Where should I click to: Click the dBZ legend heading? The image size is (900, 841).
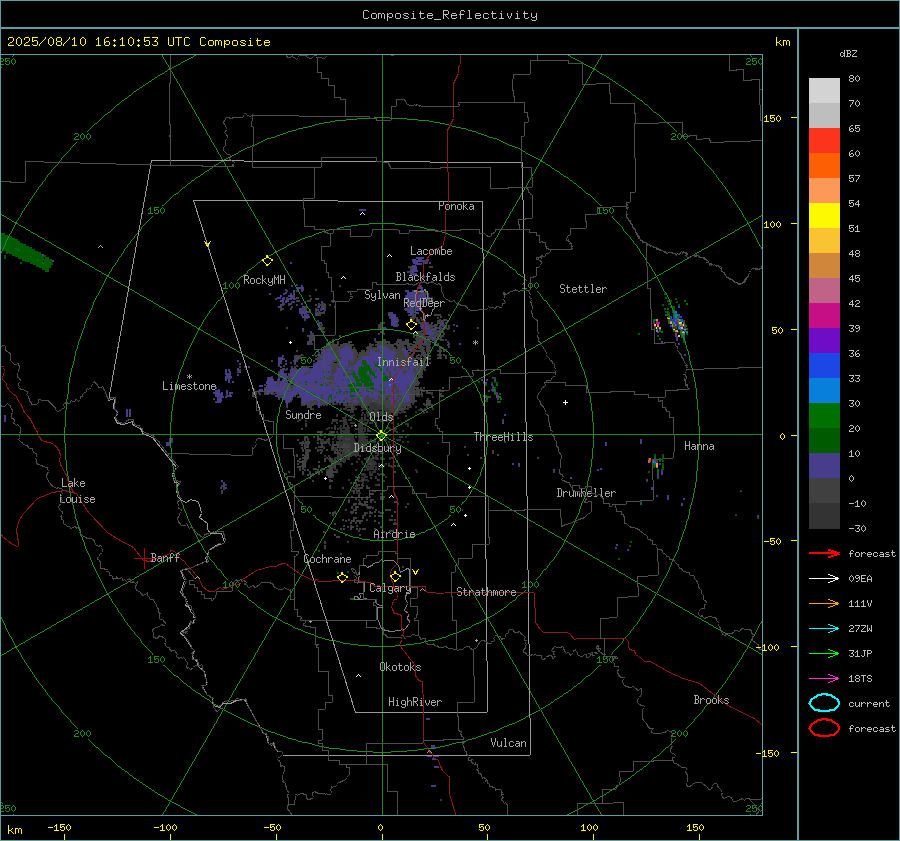click(x=848, y=53)
